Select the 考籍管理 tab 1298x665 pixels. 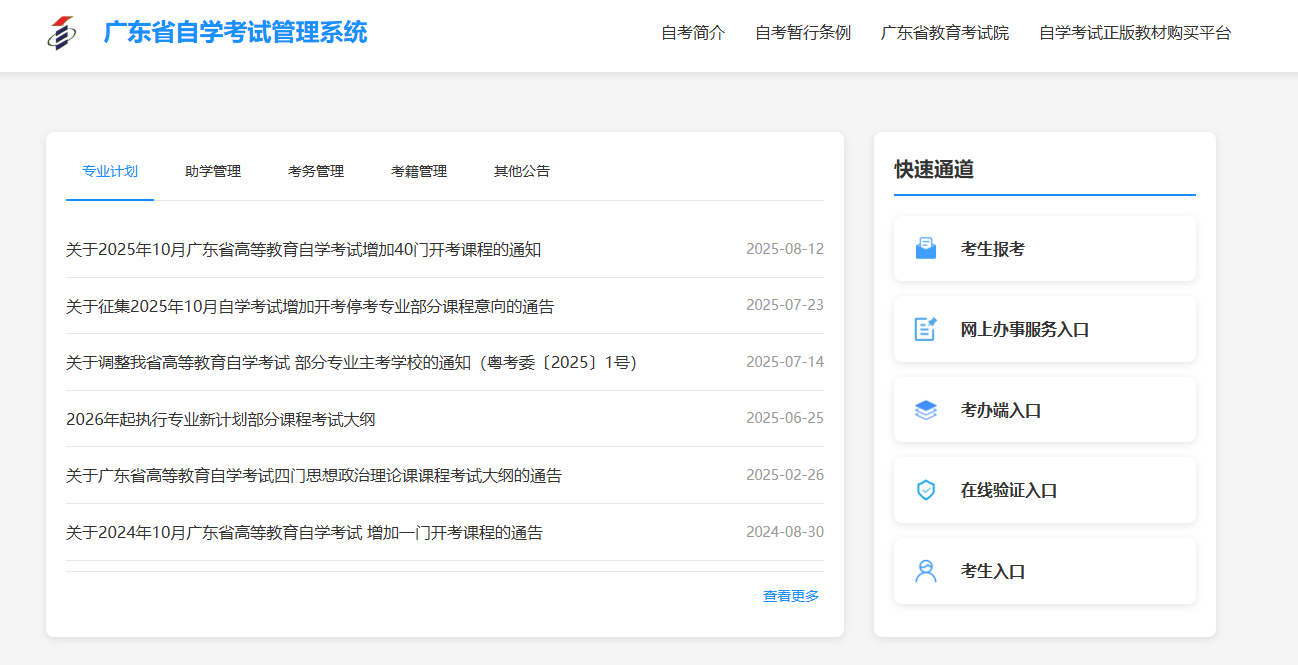point(419,171)
